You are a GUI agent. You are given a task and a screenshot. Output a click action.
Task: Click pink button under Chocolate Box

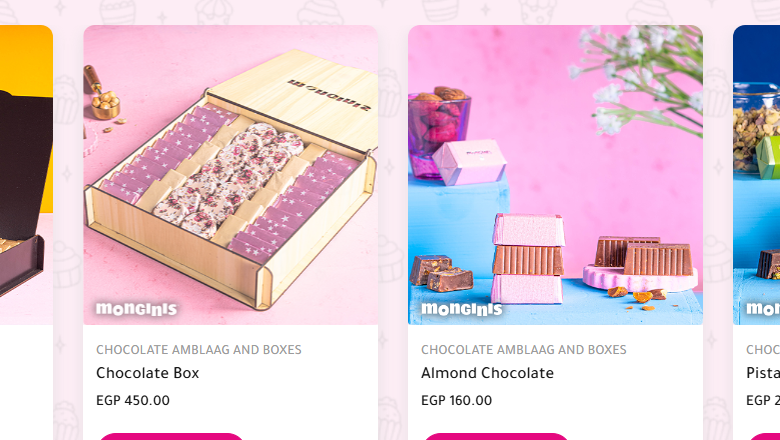(171, 437)
